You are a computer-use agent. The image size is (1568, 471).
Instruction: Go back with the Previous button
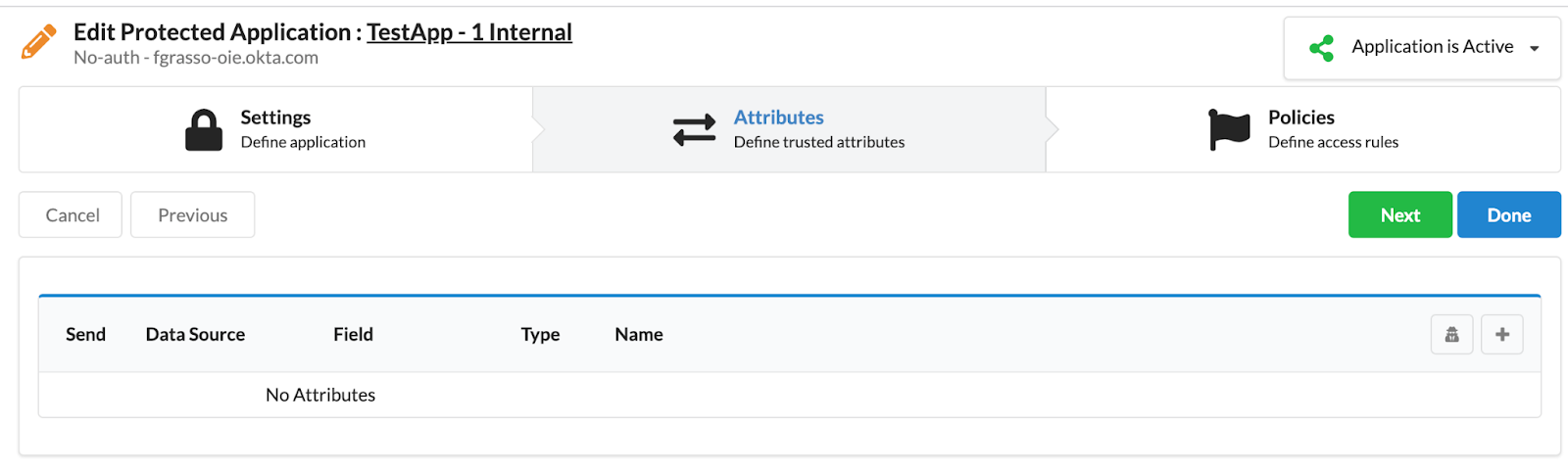pyautogui.click(x=192, y=215)
